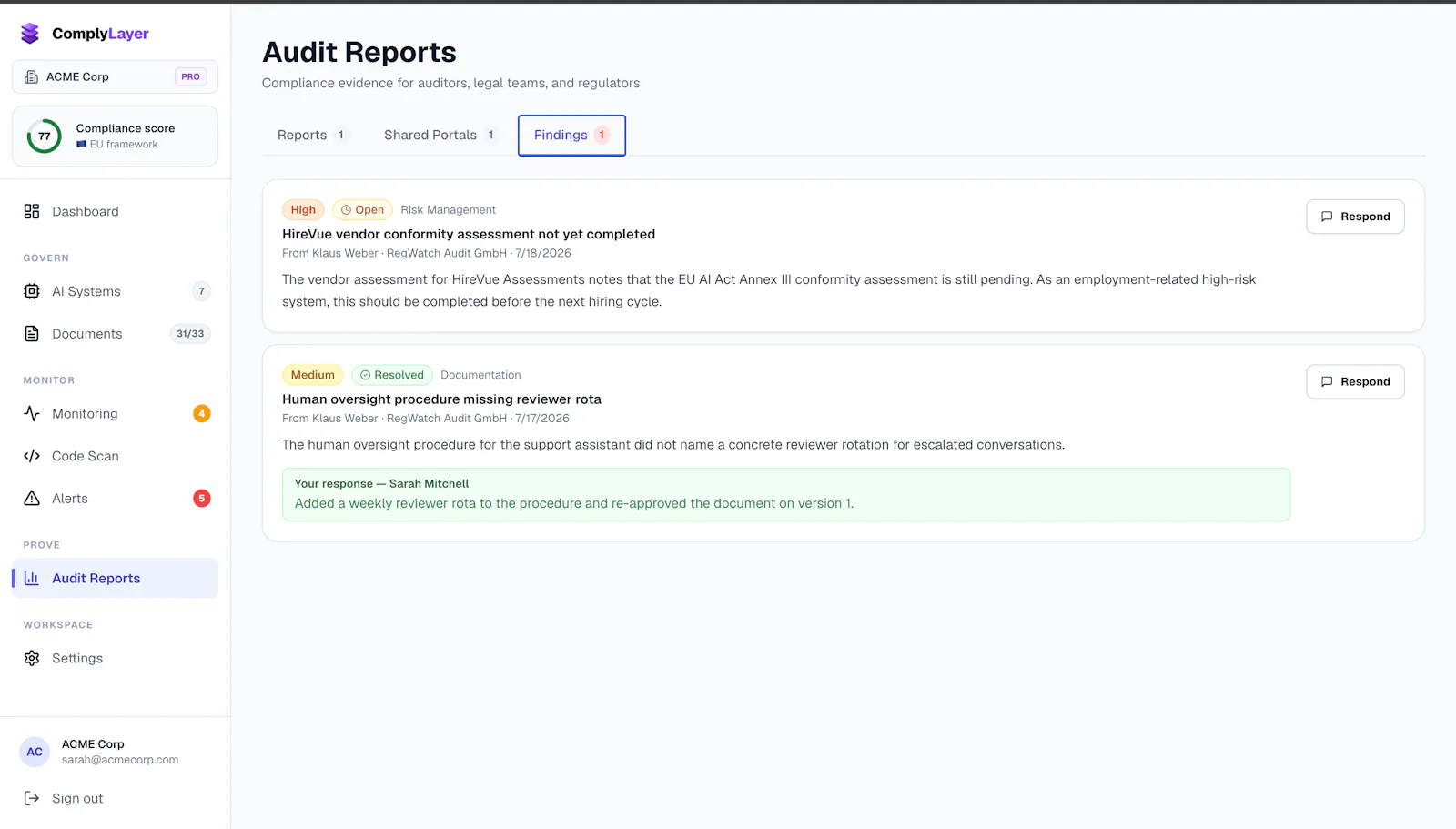Go to Dashboard in sidebar
The width and height of the screenshot is (1456, 829).
point(115,211)
